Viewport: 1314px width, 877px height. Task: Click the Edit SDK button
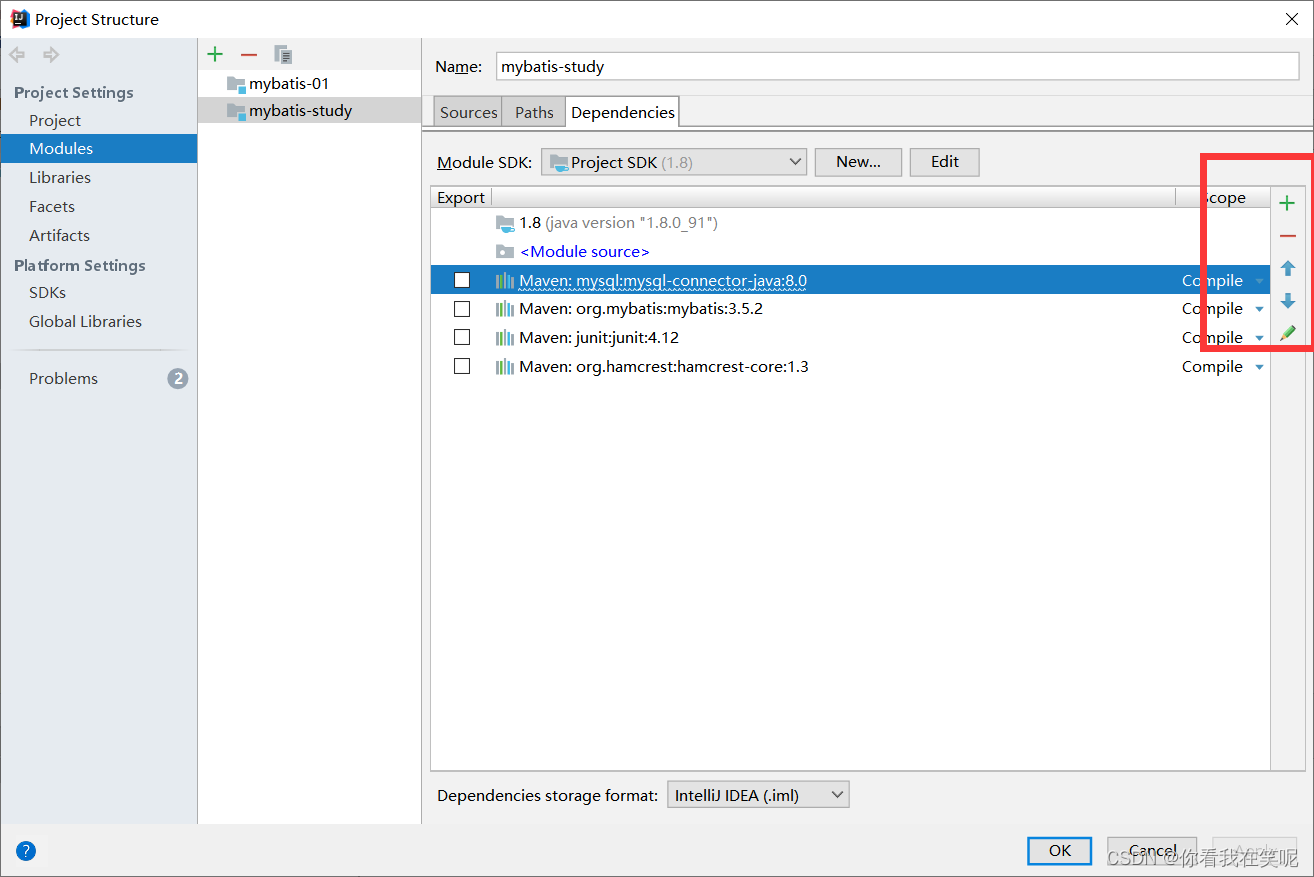coord(944,162)
